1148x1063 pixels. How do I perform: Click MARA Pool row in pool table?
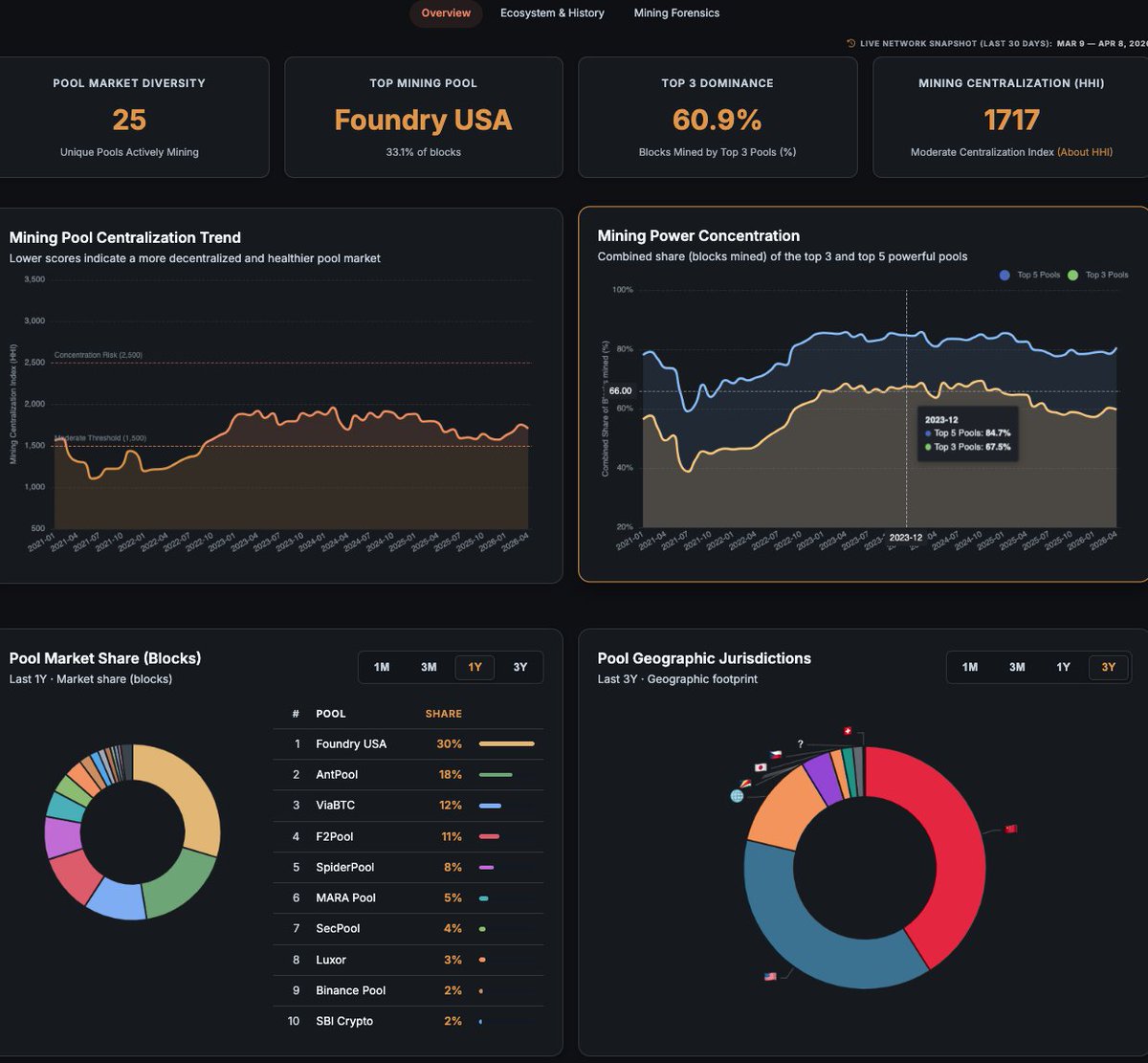click(408, 897)
